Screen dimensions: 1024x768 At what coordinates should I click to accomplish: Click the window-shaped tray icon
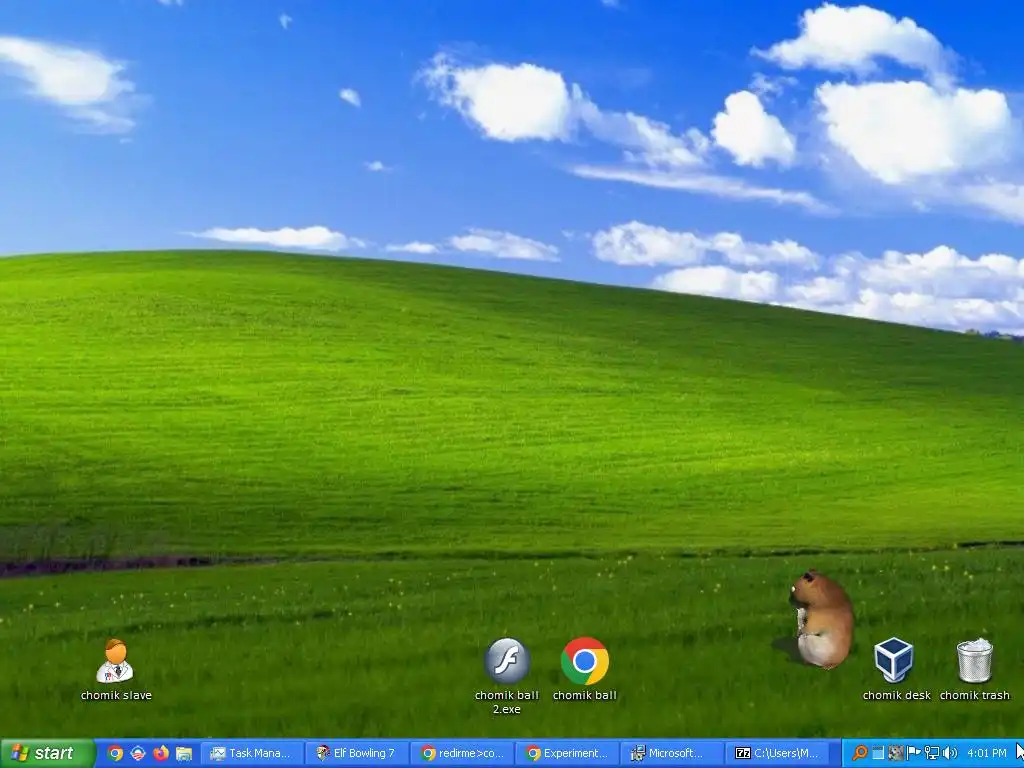click(878, 753)
